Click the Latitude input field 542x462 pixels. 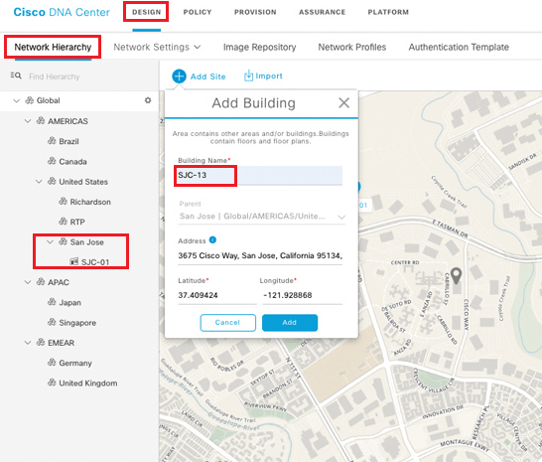217,295
